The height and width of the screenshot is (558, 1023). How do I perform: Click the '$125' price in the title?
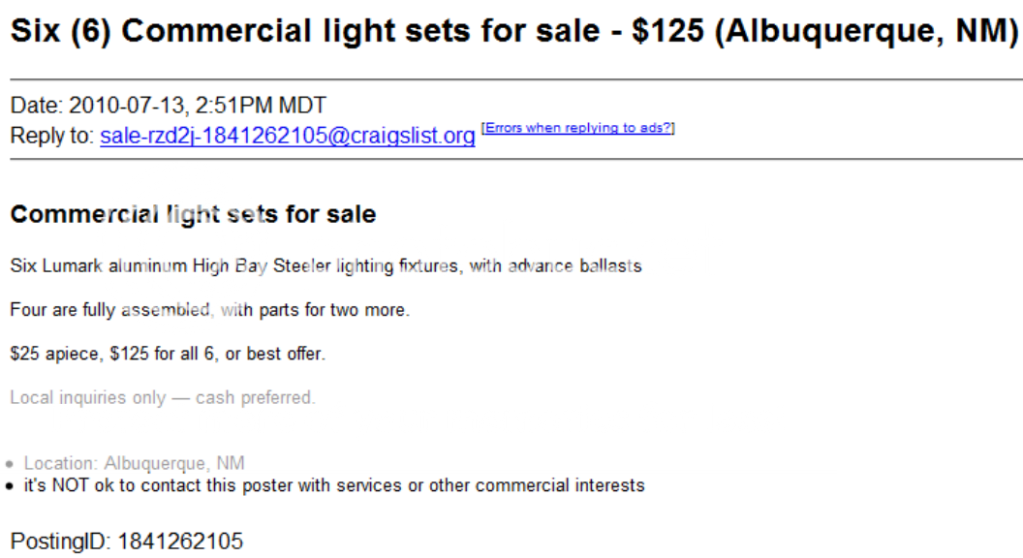(x=668, y=31)
